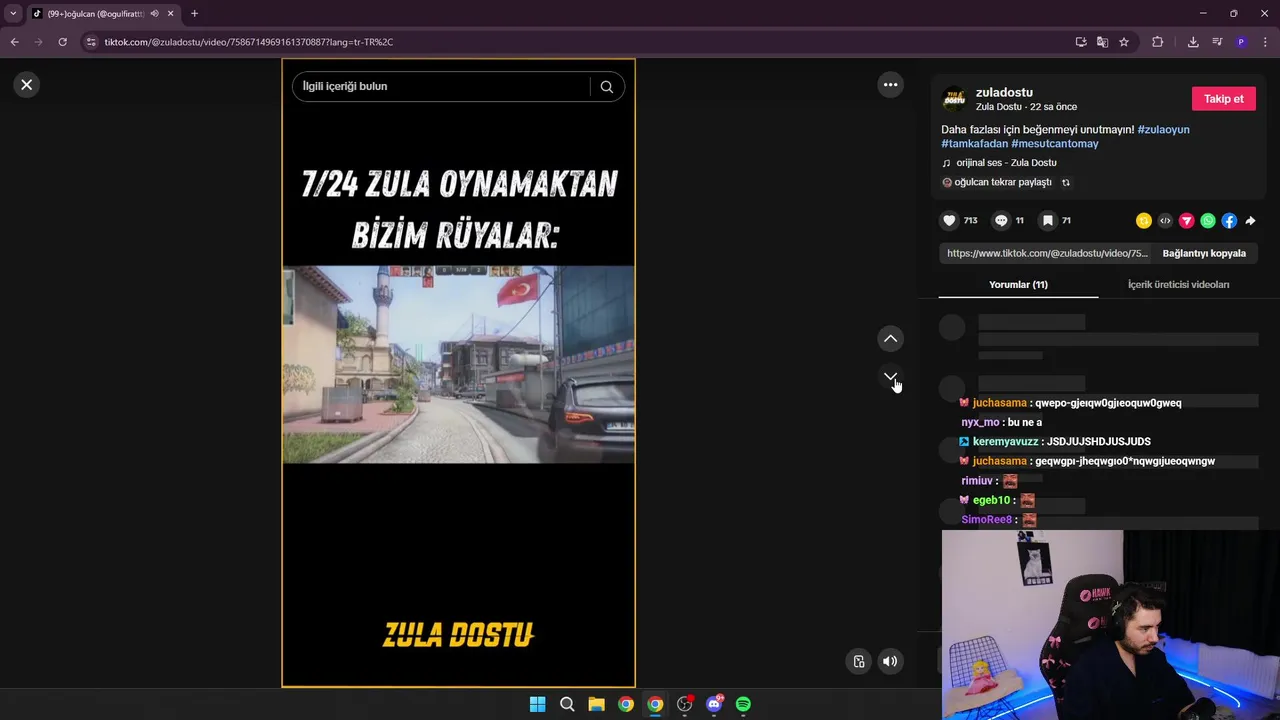Bookmark the video with the save icon
1280x720 pixels.
(x=1047, y=220)
